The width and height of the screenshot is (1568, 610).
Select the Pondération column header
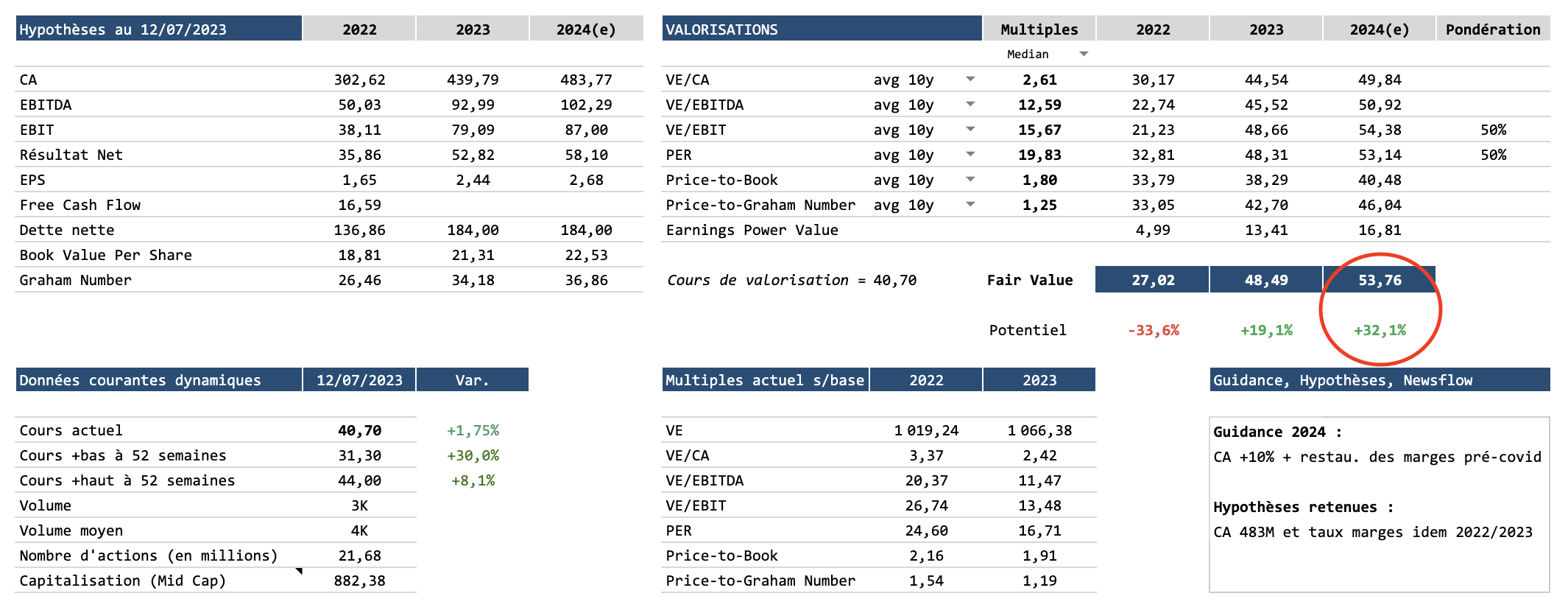(1493, 29)
